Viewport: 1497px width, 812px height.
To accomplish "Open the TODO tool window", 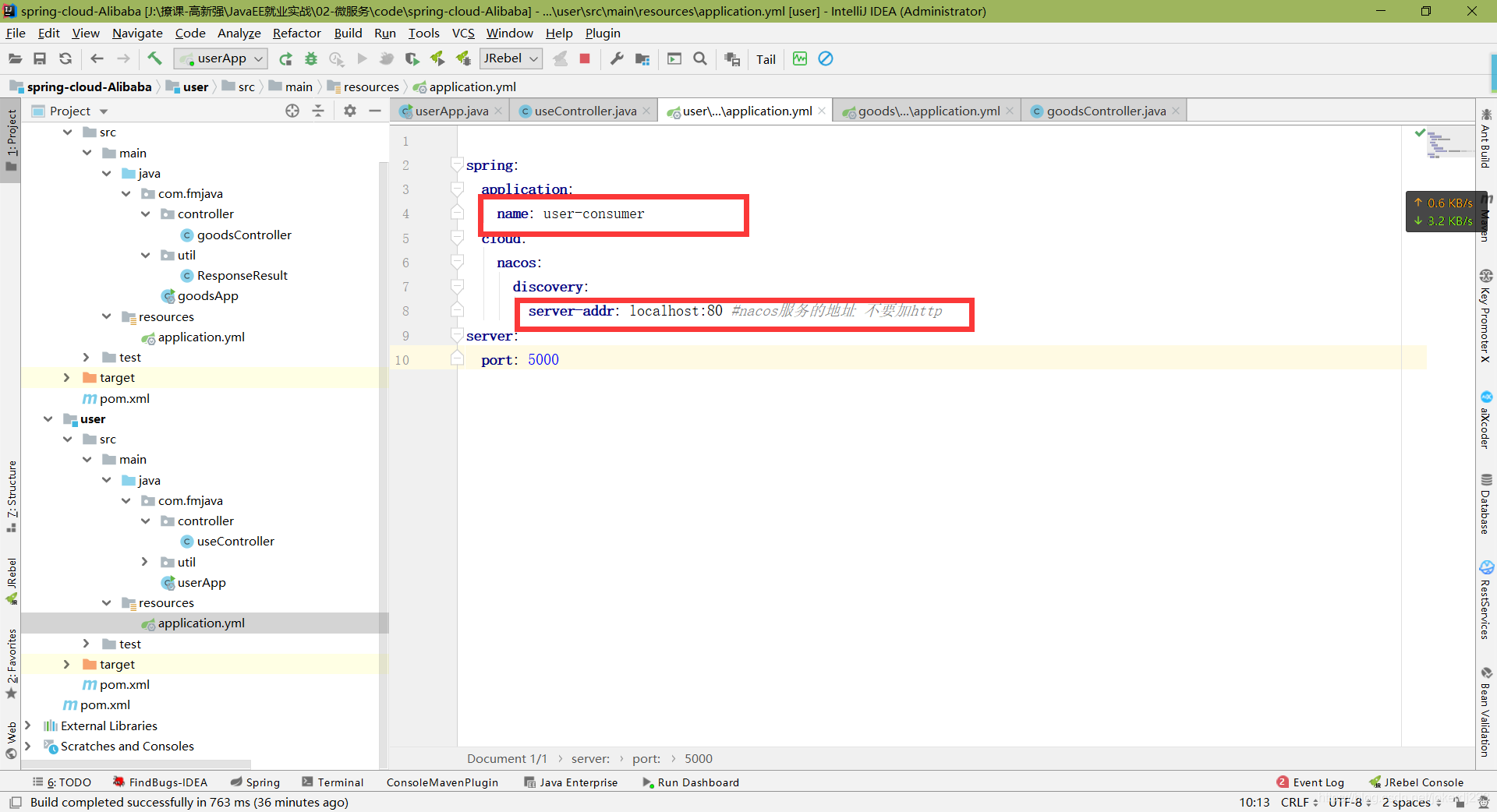I will 62,782.
